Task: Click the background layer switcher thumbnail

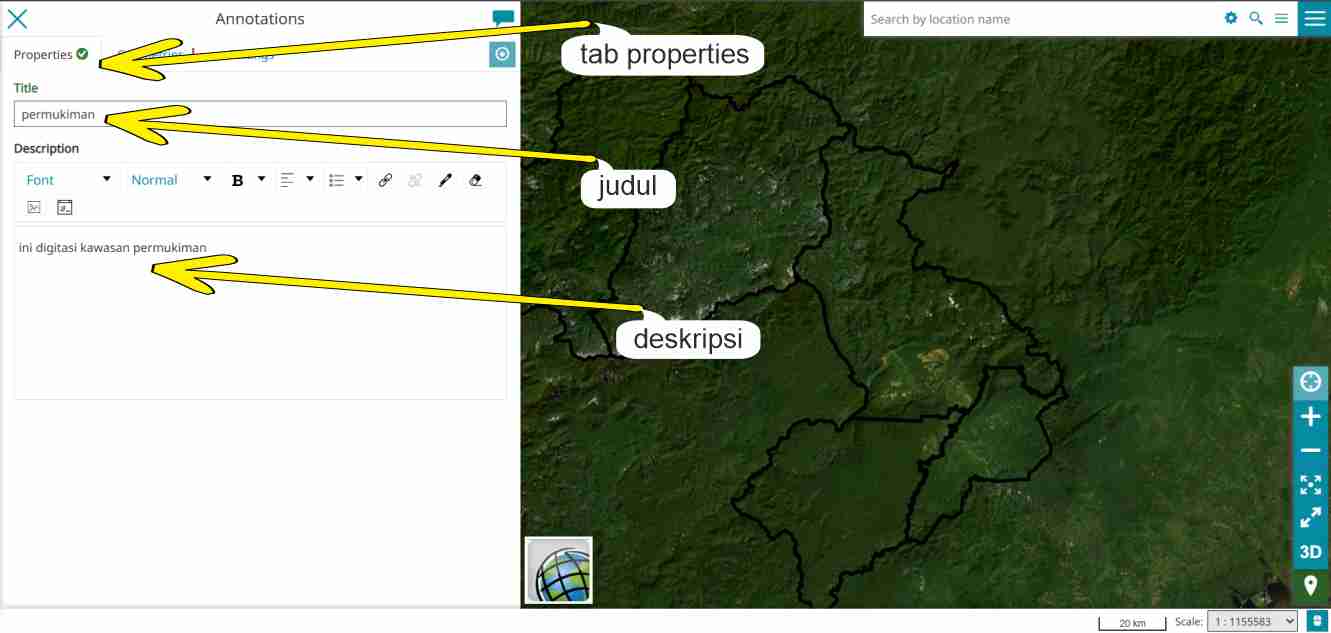Action: tap(559, 570)
